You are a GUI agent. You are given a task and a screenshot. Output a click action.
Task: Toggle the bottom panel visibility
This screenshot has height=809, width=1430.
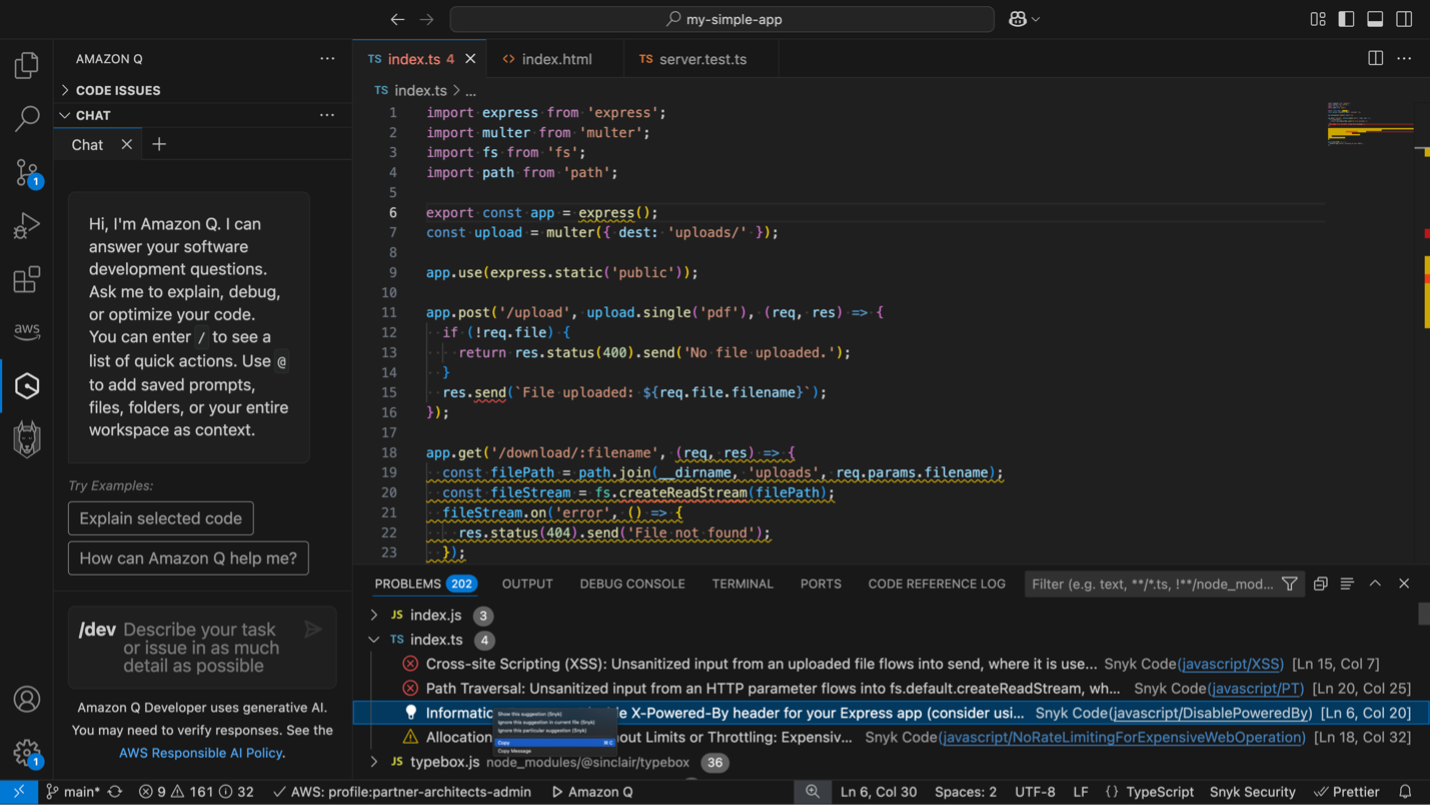pyautogui.click(x=1375, y=19)
